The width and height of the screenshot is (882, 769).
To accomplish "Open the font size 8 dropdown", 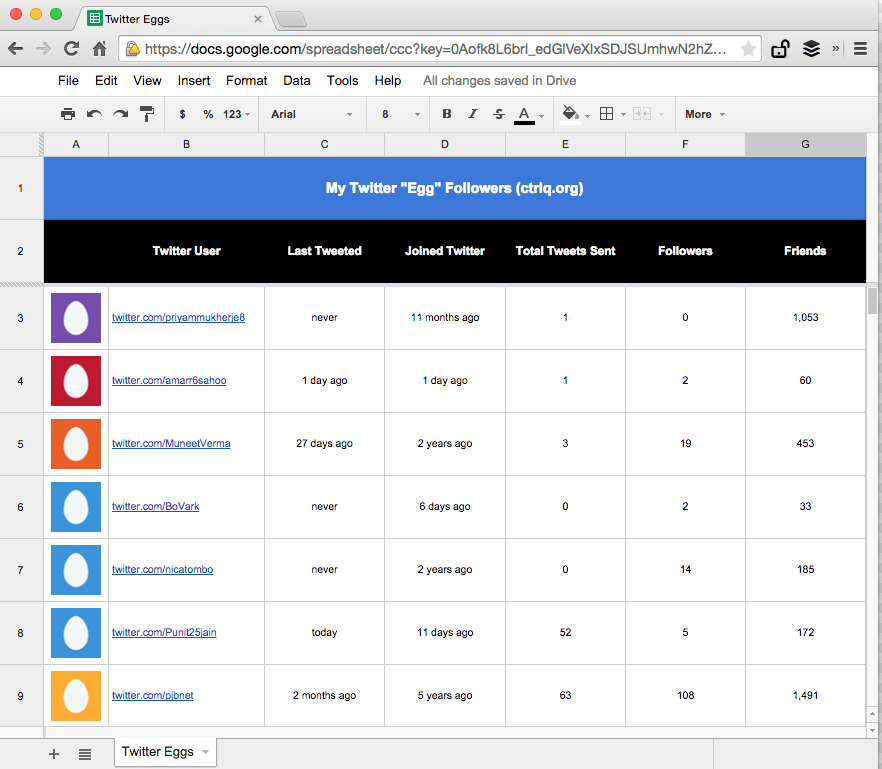I will coord(400,114).
